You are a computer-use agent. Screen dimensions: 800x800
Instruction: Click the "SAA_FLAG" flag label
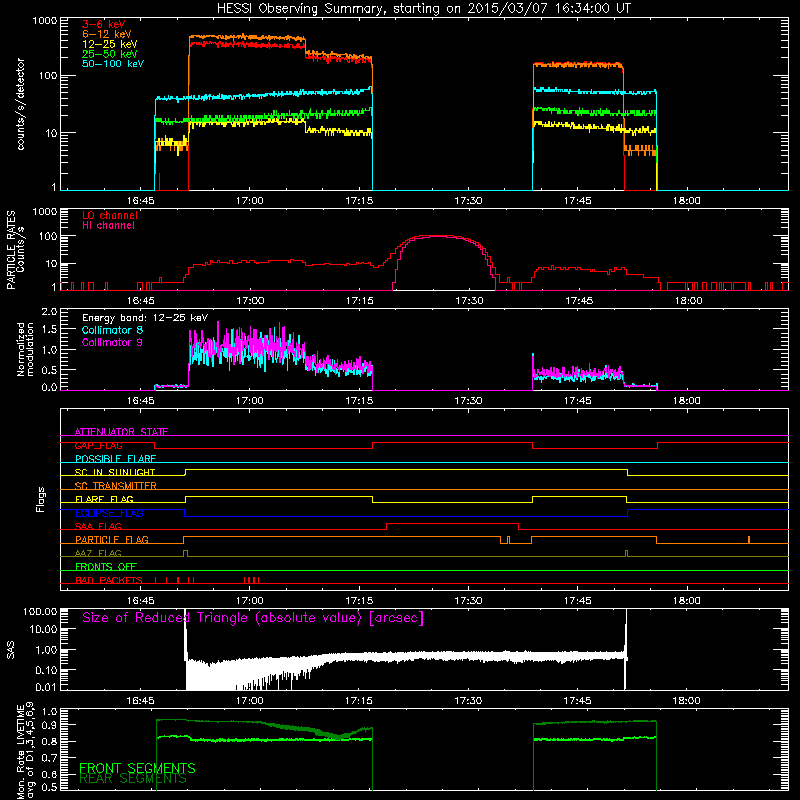click(98, 526)
